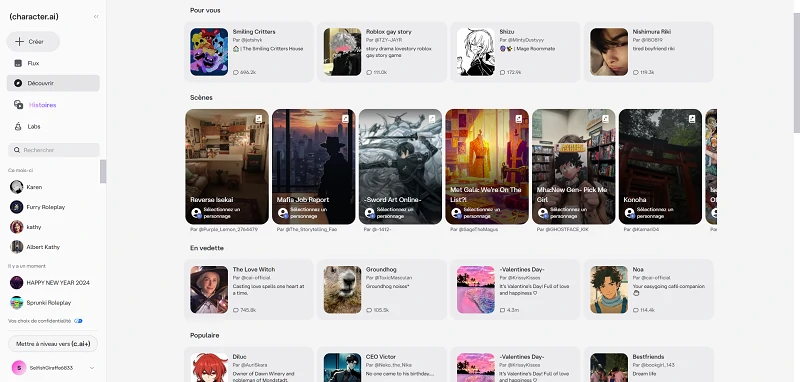Click the Sprunki Roleplay avatar icon

[x=17, y=302]
